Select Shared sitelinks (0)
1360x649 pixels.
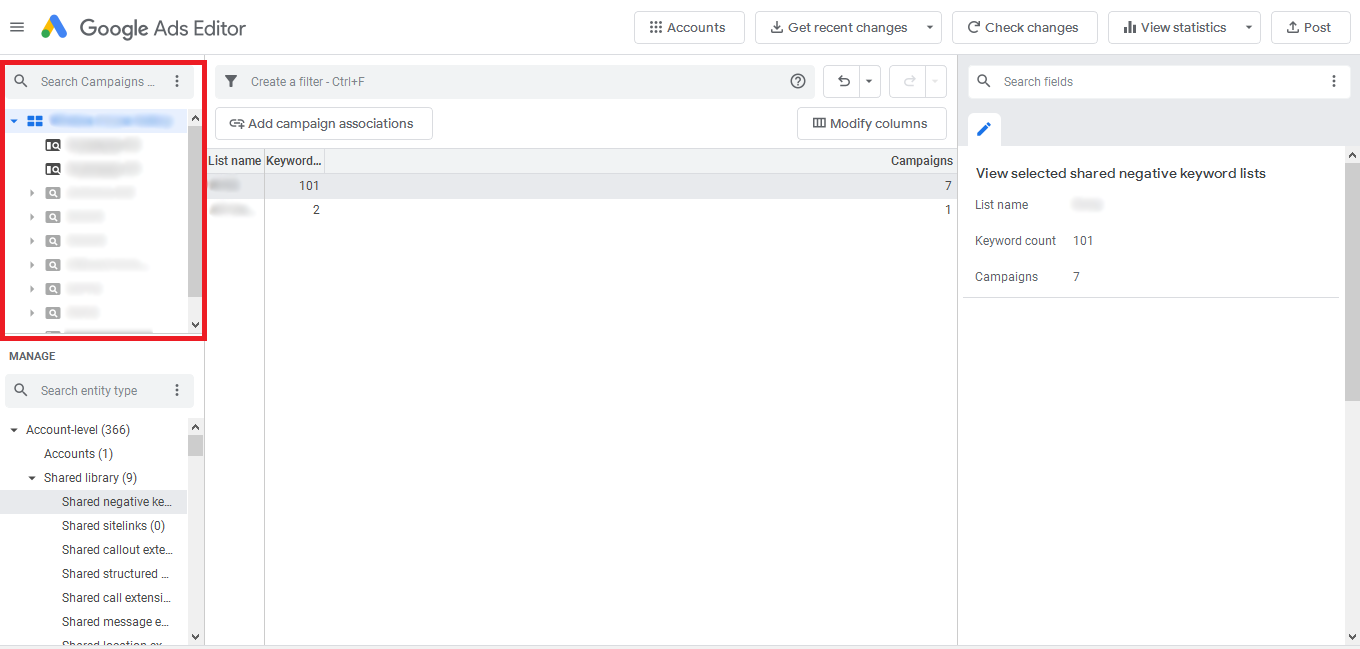click(x=113, y=526)
